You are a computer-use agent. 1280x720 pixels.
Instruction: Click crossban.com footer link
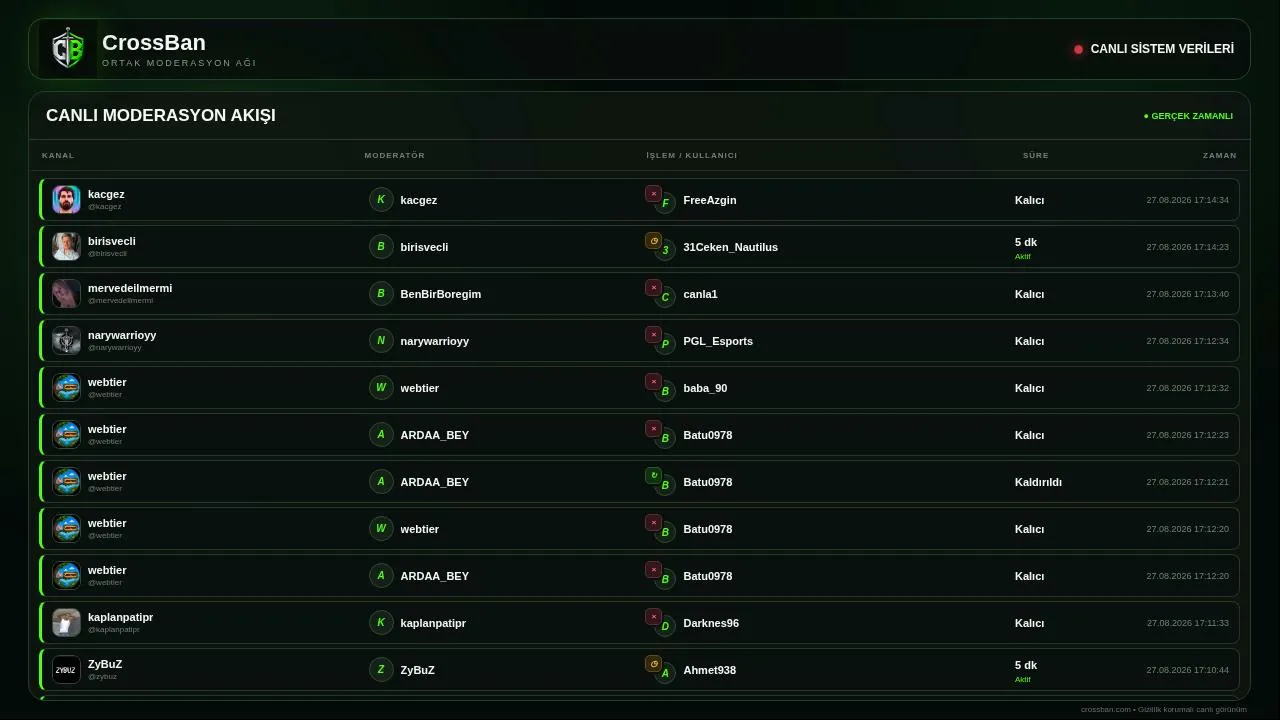[x=1105, y=709]
